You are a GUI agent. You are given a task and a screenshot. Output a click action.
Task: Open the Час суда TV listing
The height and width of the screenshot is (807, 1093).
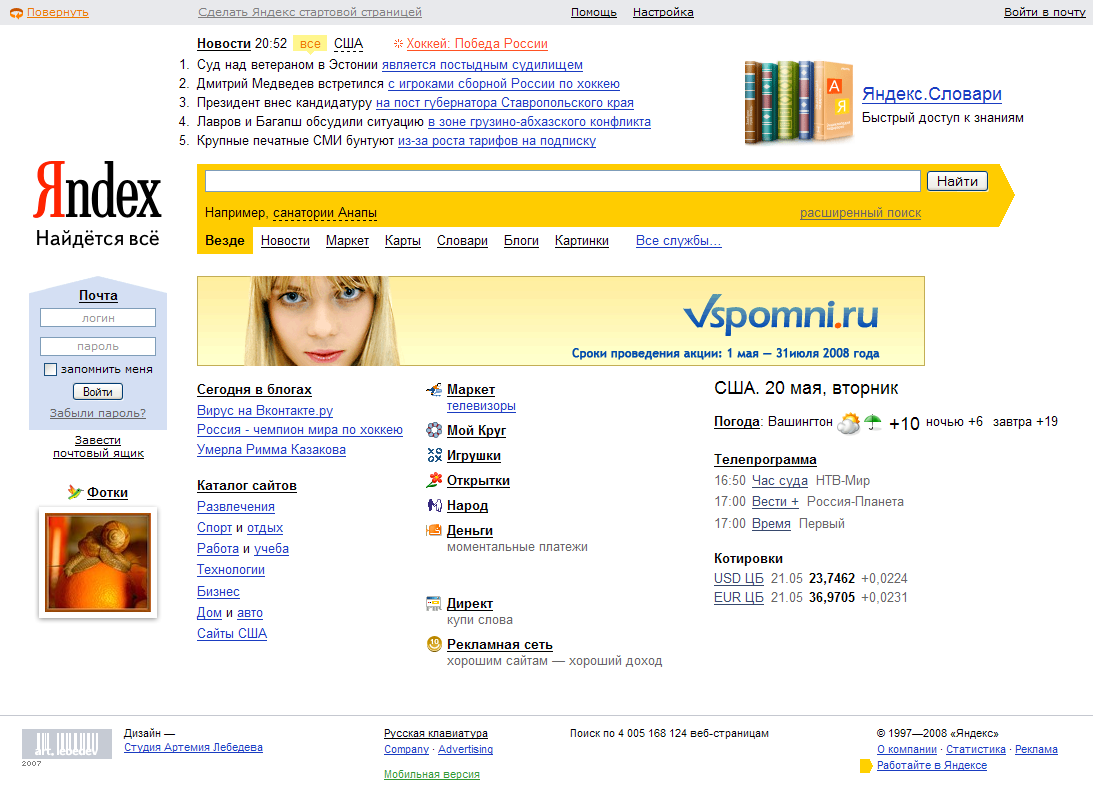point(780,480)
